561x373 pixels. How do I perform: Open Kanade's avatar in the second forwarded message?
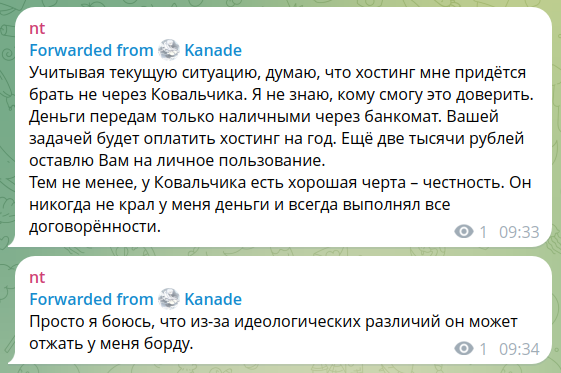pyautogui.click(x=169, y=299)
